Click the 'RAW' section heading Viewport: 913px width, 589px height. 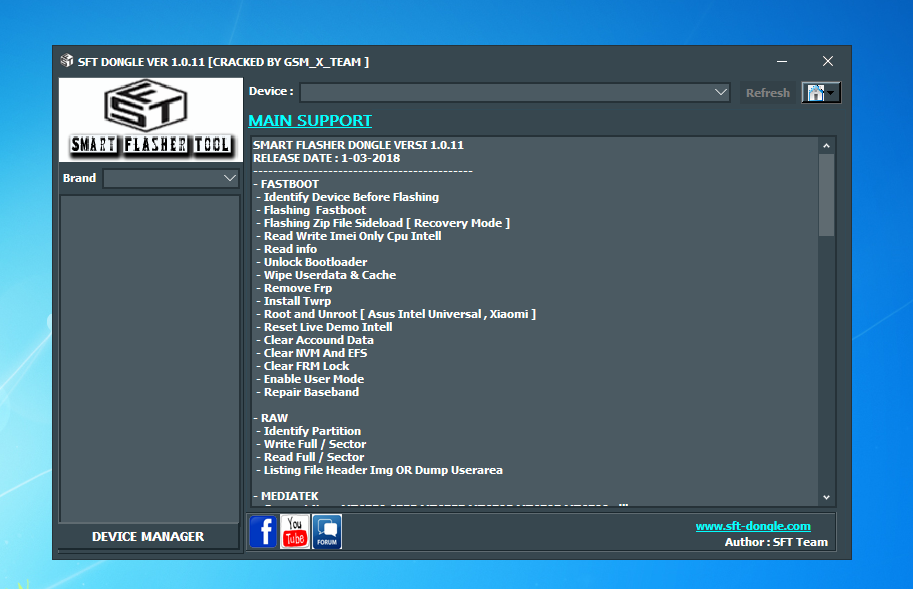click(271, 418)
